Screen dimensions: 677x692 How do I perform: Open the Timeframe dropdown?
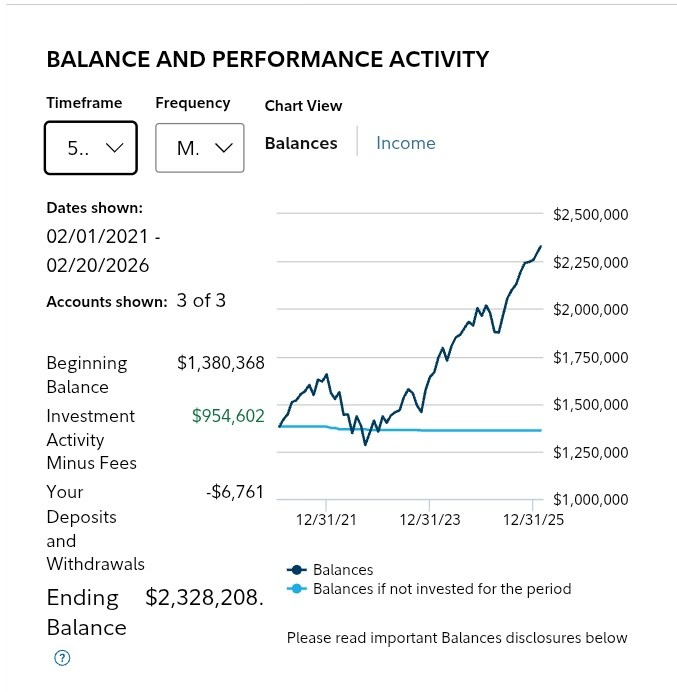pos(91,148)
